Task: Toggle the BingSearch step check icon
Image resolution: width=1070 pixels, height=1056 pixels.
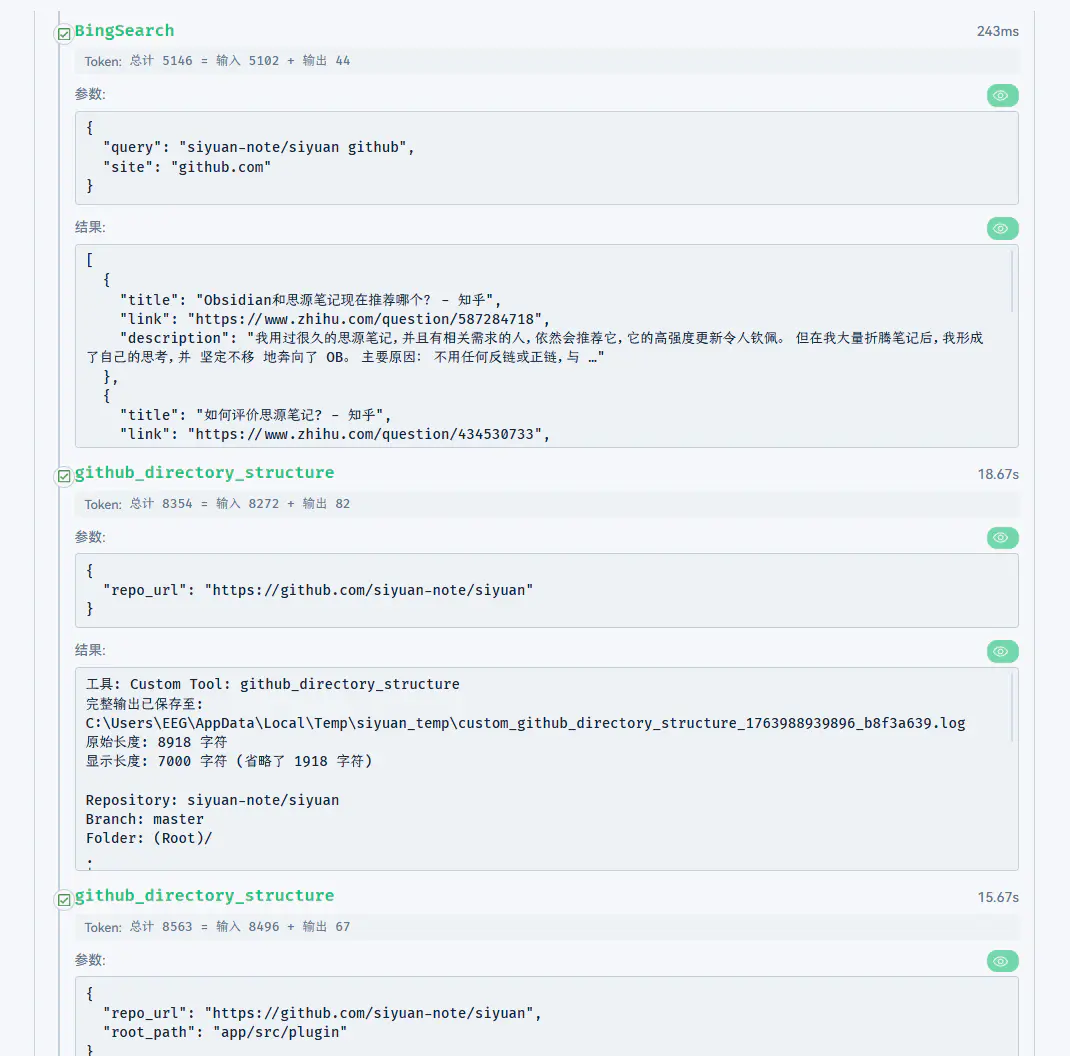Action: click(x=64, y=33)
